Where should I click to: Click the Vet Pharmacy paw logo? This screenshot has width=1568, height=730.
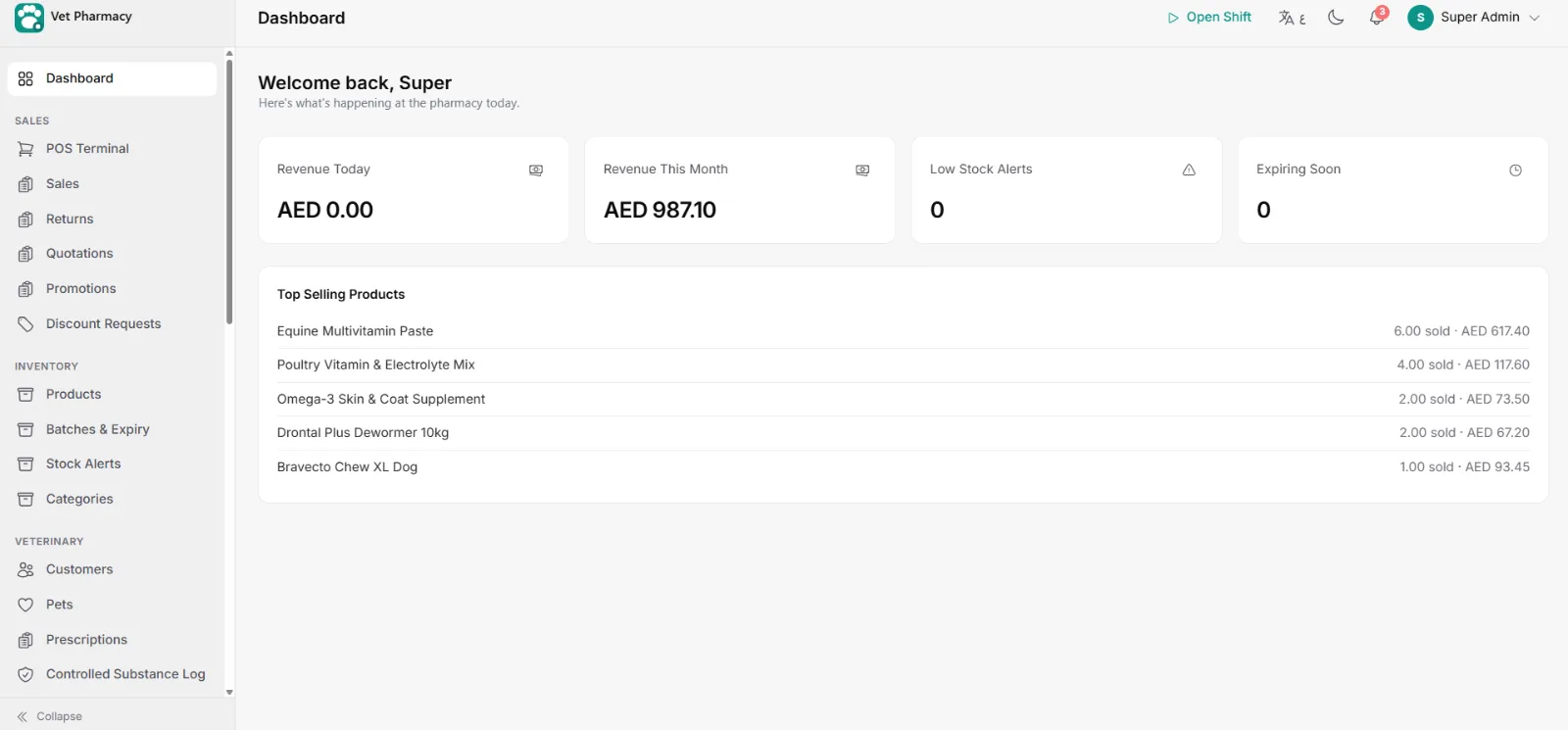coord(29,18)
